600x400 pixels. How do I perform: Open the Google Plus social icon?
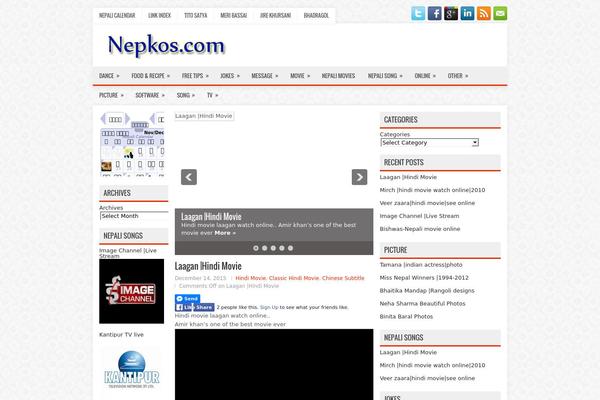click(x=451, y=13)
